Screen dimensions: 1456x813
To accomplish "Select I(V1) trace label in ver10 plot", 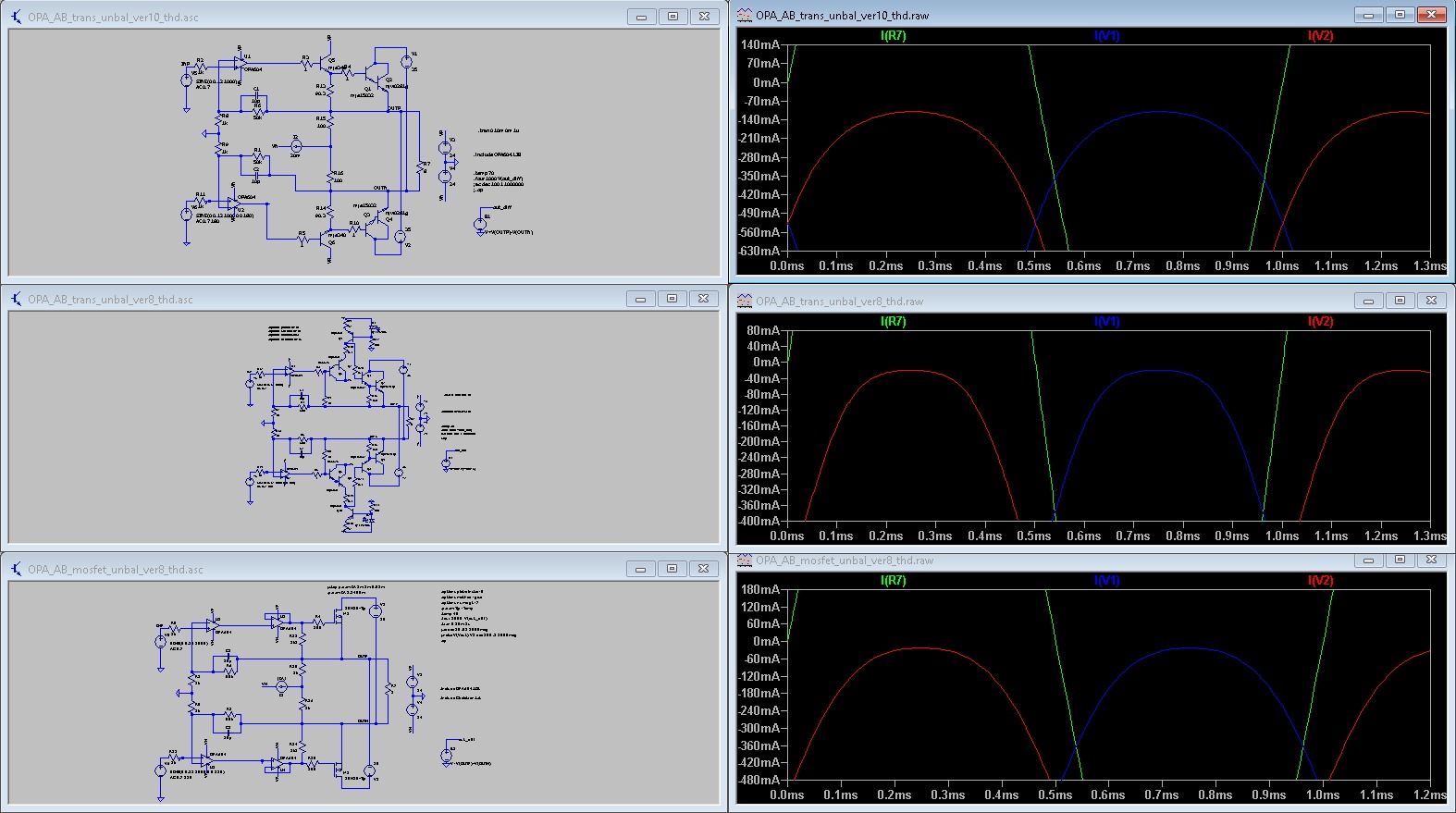I will coord(1106,35).
